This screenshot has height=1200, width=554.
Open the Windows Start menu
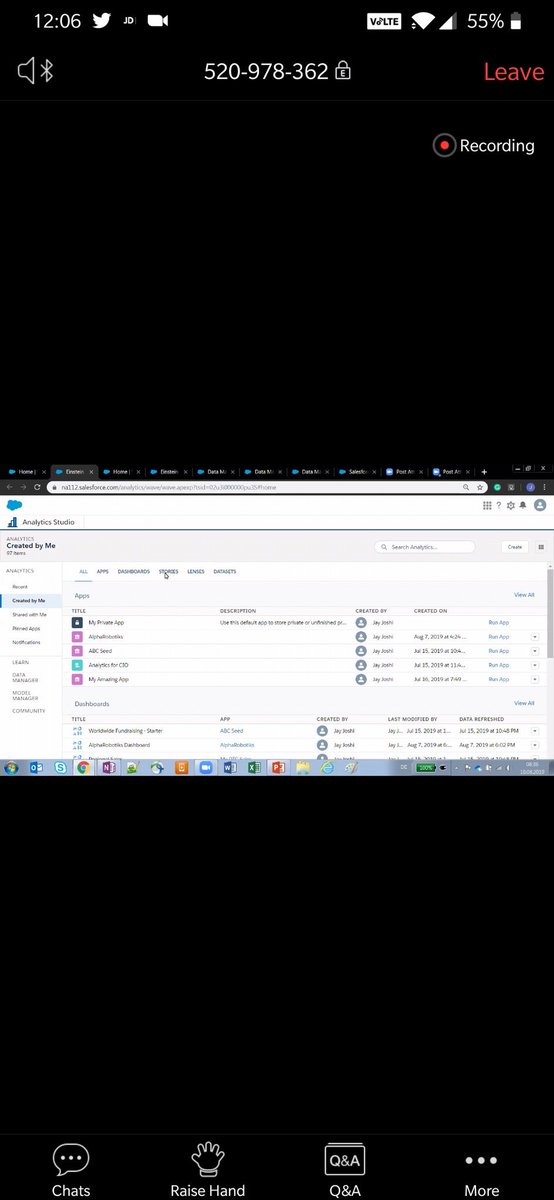tap(11, 768)
